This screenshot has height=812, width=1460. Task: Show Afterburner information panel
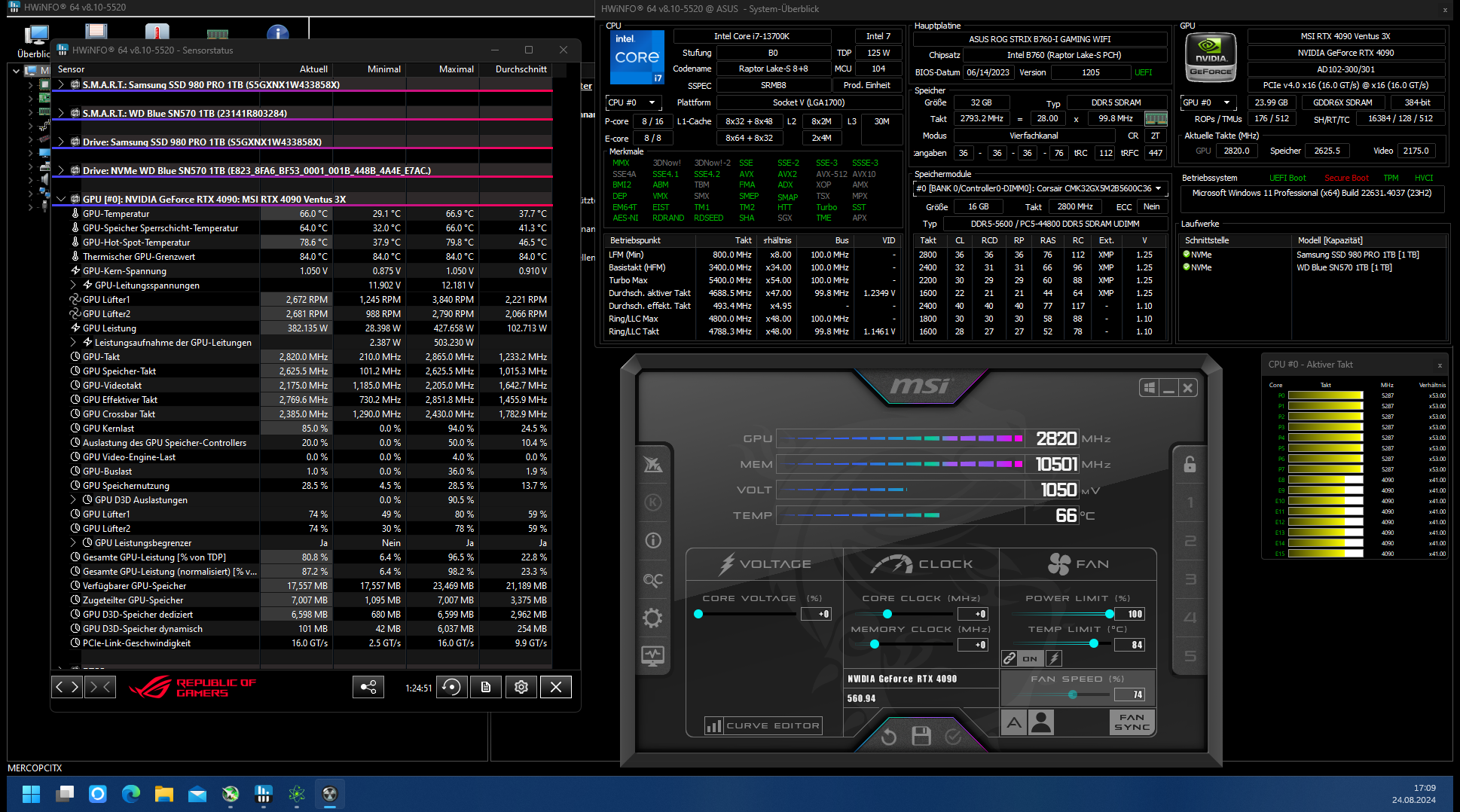(x=652, y=540)
